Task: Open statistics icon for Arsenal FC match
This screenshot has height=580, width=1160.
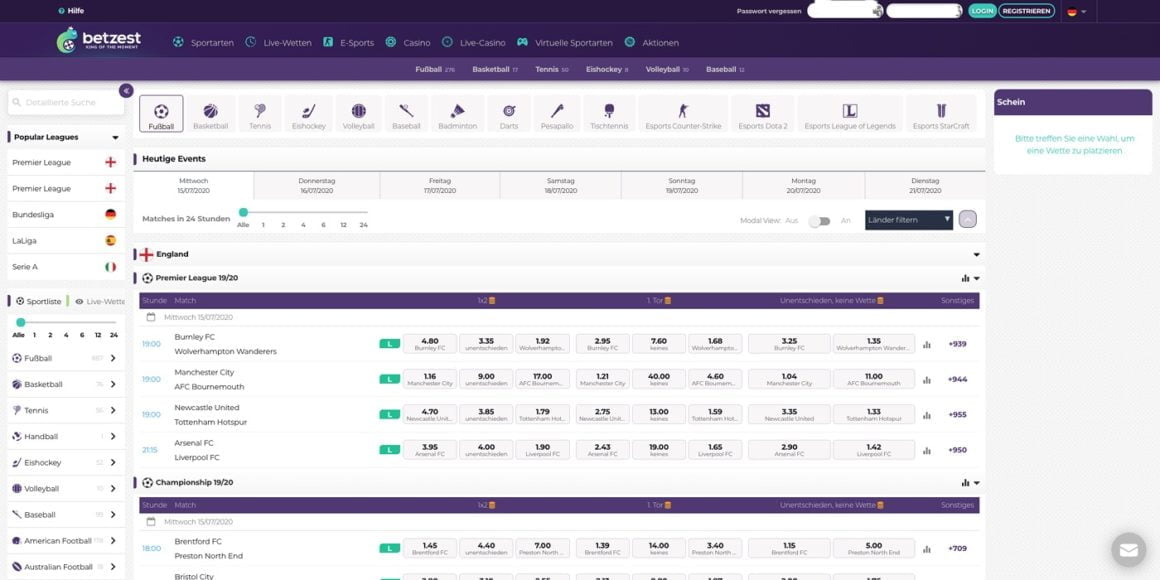Action: click(927, 450)
